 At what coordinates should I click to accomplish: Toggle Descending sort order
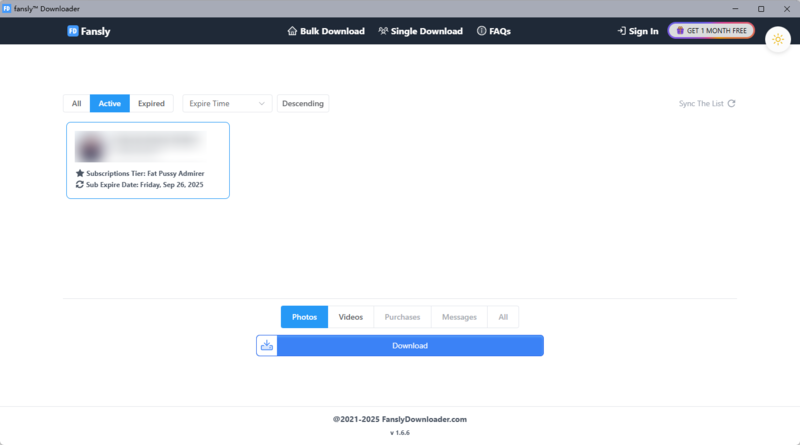coord(303,103)
